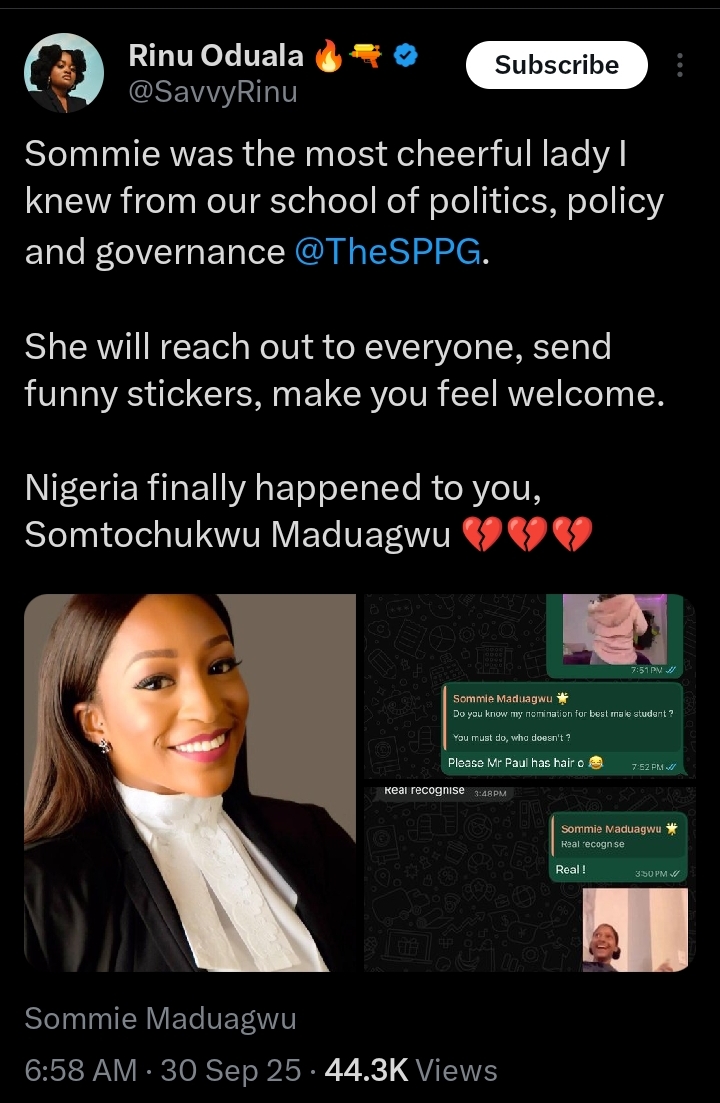Tap the water gun emoji beside name
This screenshot has height=1103, width=720.
coord(366,56)
